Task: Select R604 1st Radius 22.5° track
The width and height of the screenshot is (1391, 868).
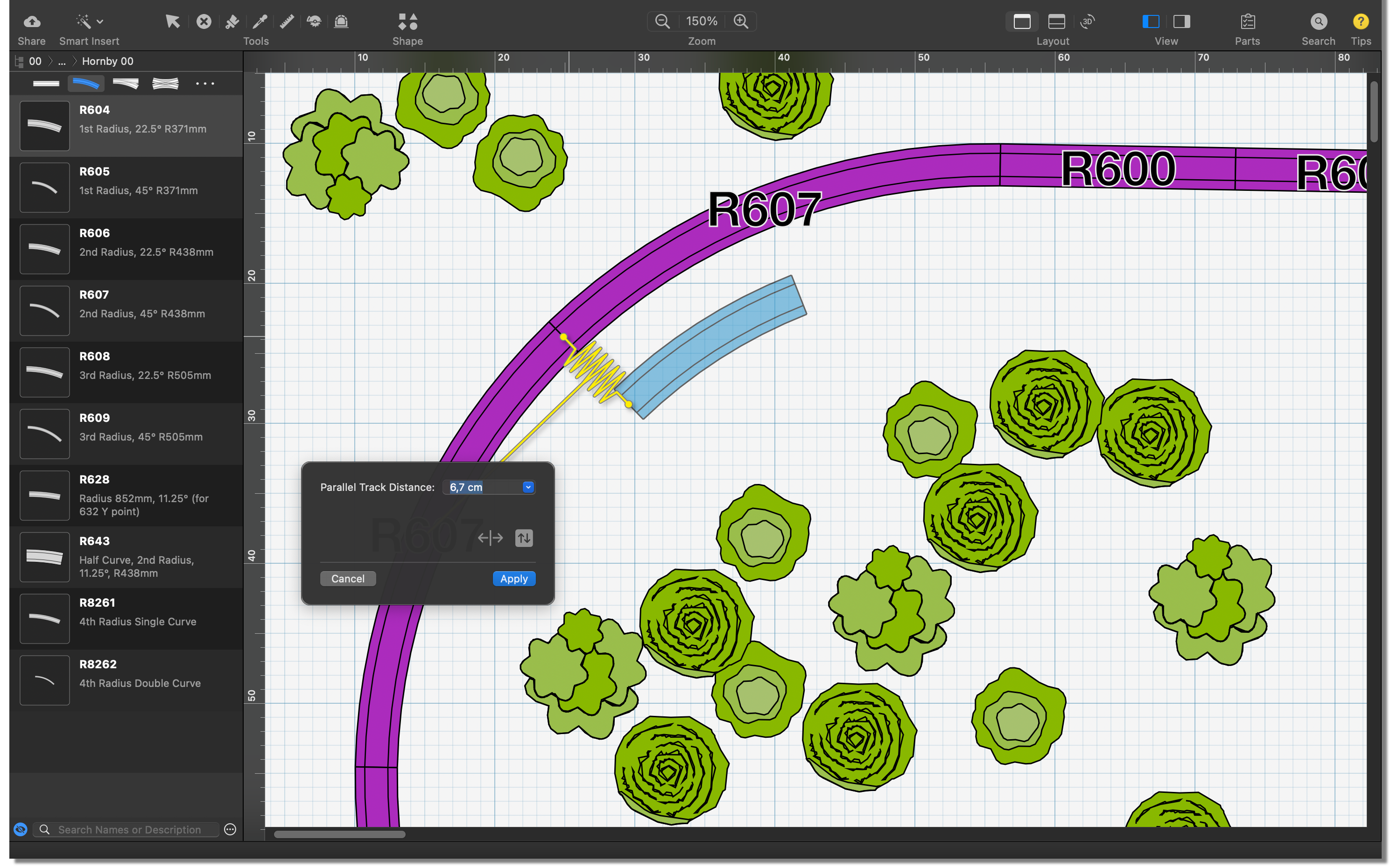Action: coord(126,126)
